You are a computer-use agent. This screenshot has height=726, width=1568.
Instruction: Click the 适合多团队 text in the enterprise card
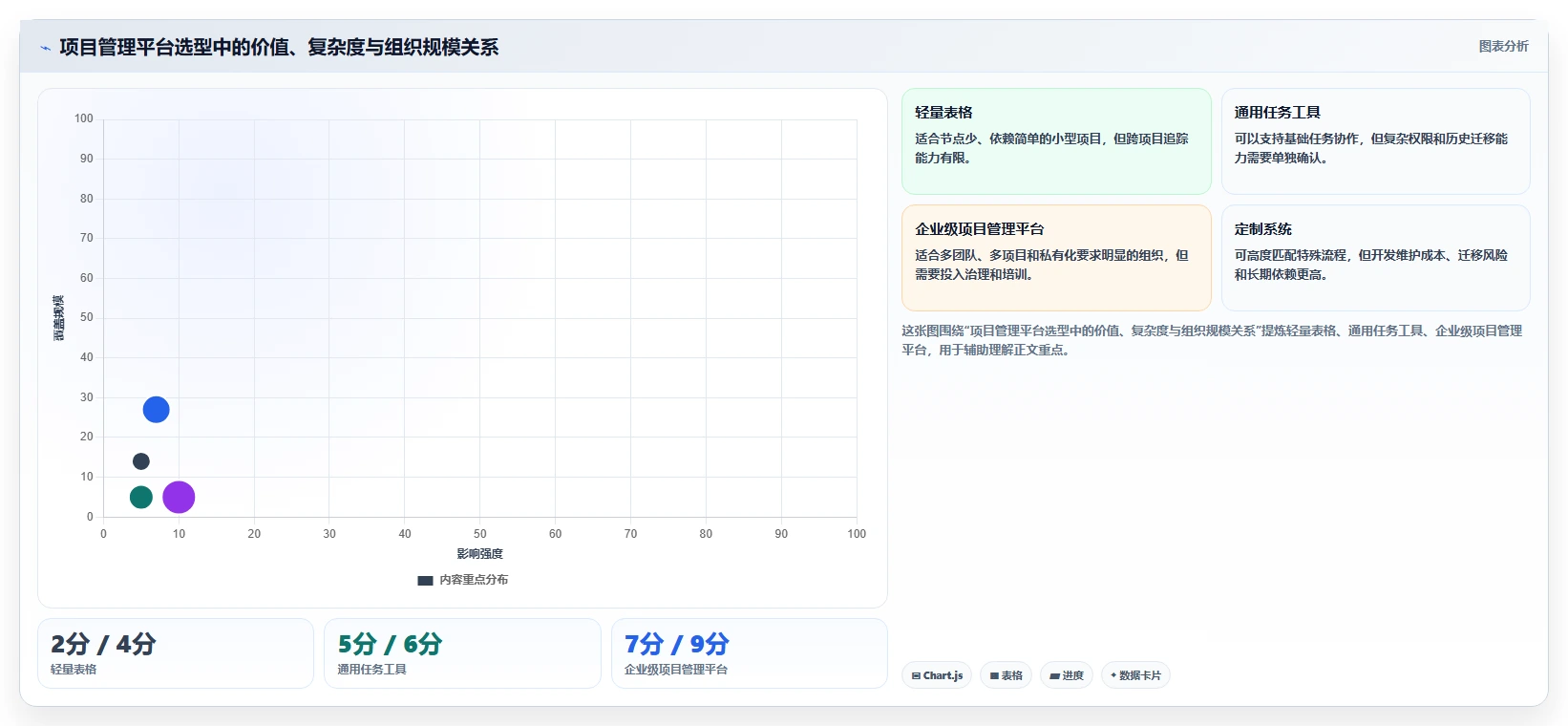[x=1051, y=265]
